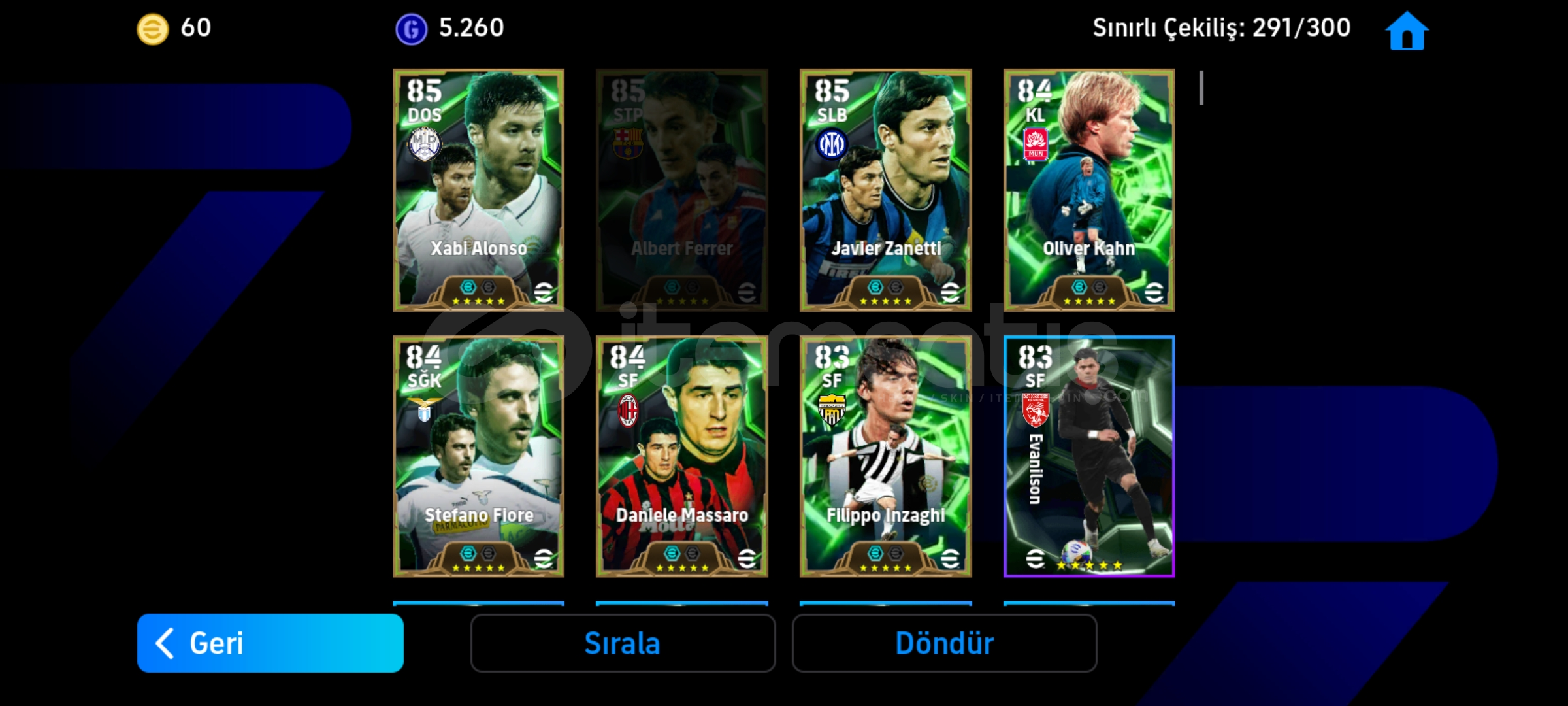Open the Sırala sort button
This screenshot has height=706, width=1568.
click(623, 643)
